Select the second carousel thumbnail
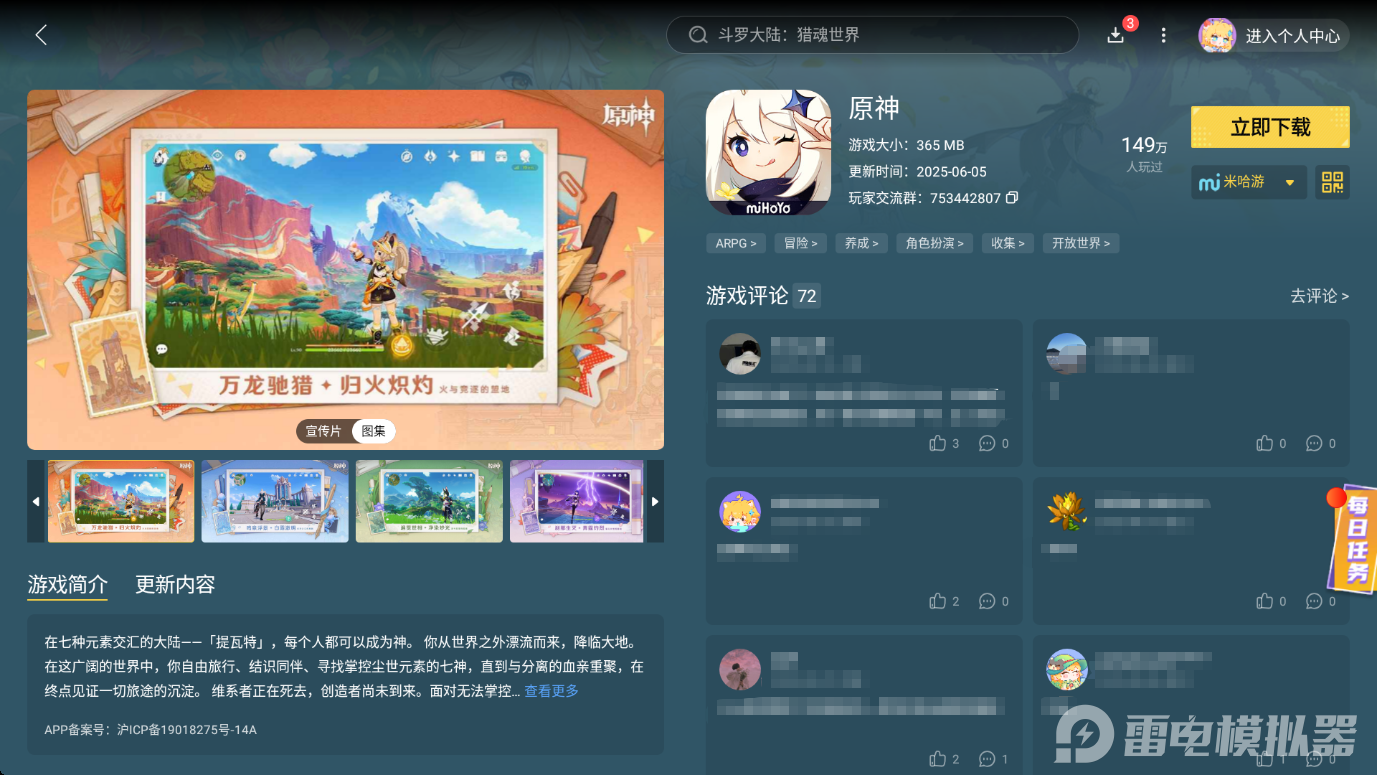 (274, 501)
